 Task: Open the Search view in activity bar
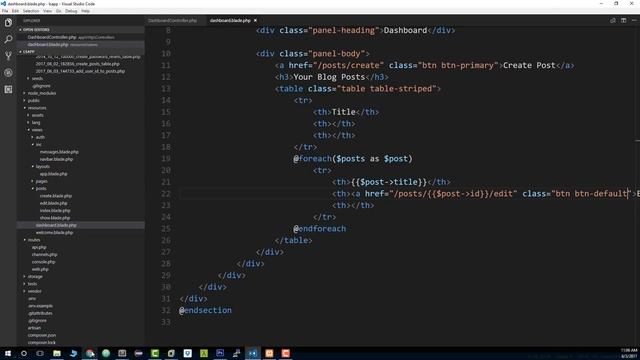tap(8, 39)
